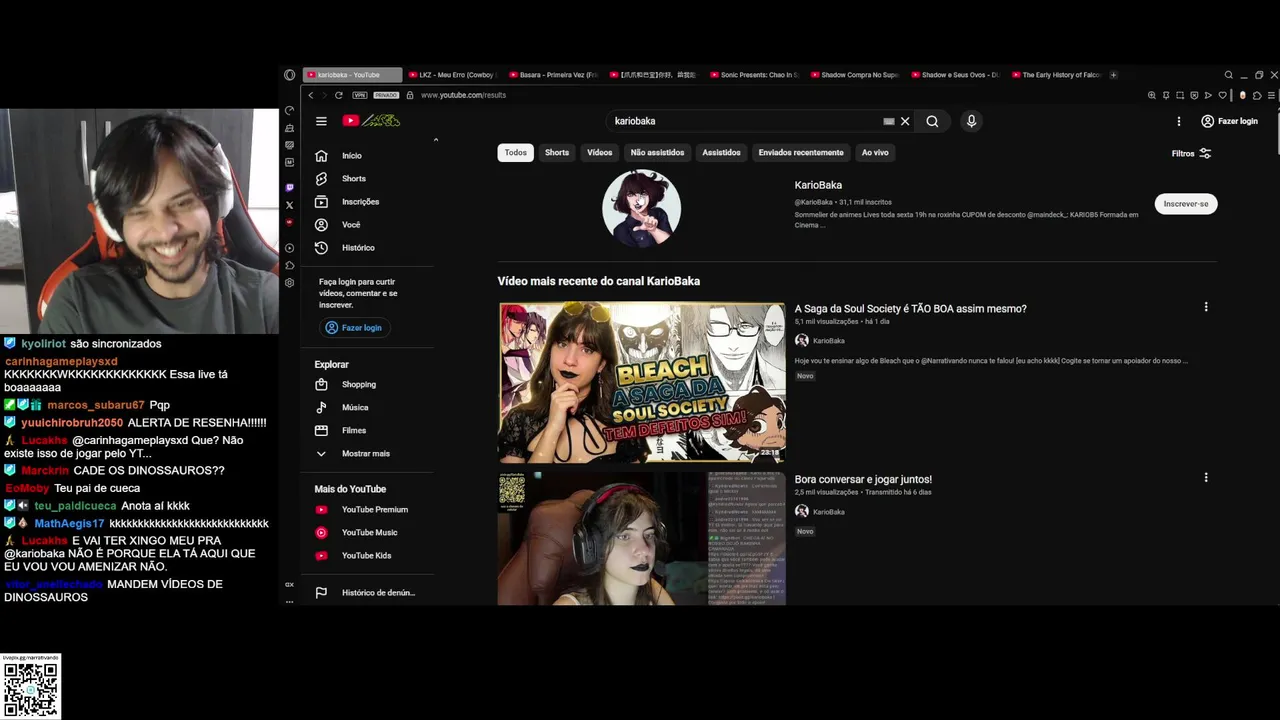Switch to The Early History of Falcon tab
The width and height of the screenshot is (1280, 720).
(1056, 75)
